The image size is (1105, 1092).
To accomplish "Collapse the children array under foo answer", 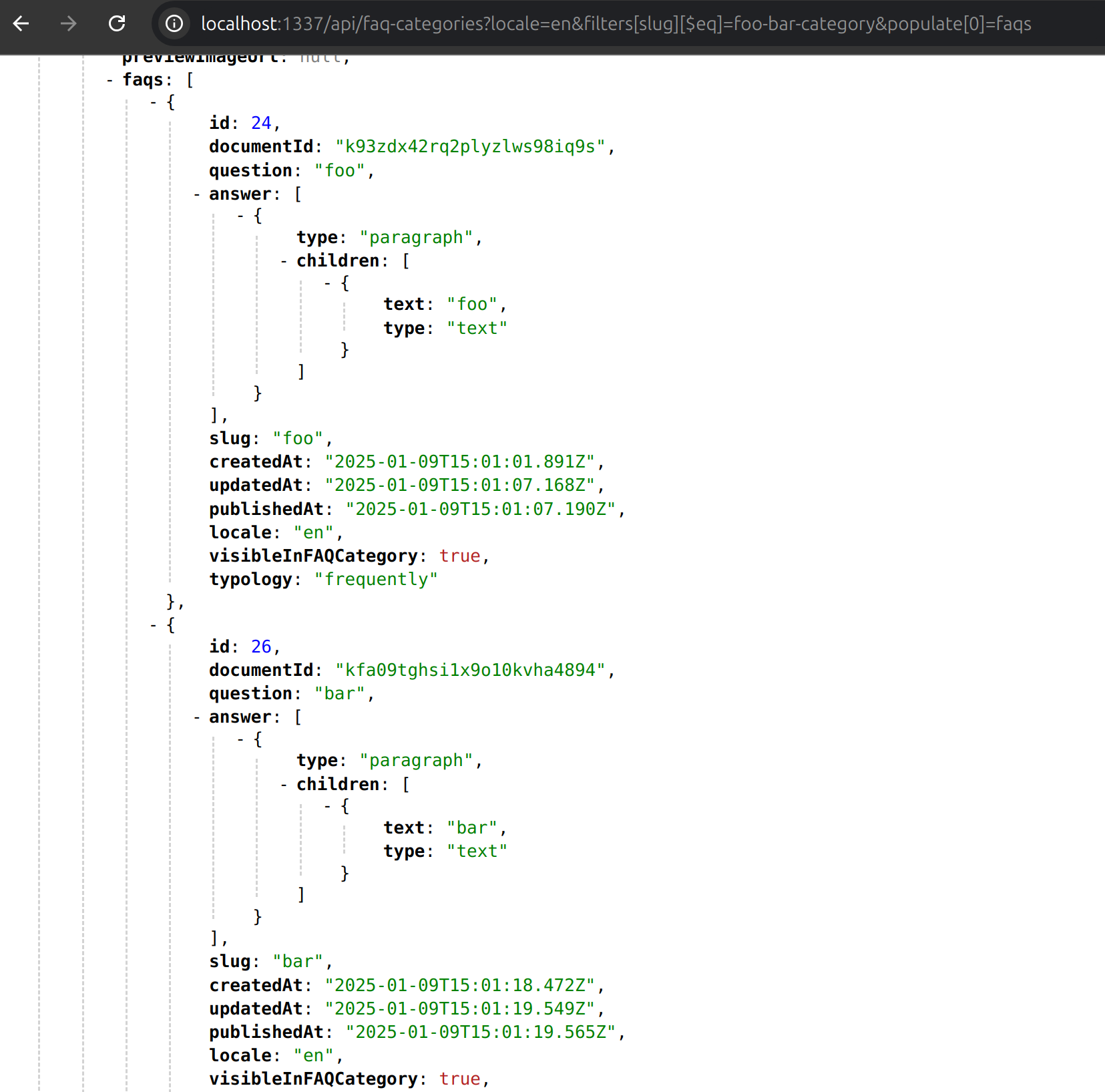I will [284, 261].
